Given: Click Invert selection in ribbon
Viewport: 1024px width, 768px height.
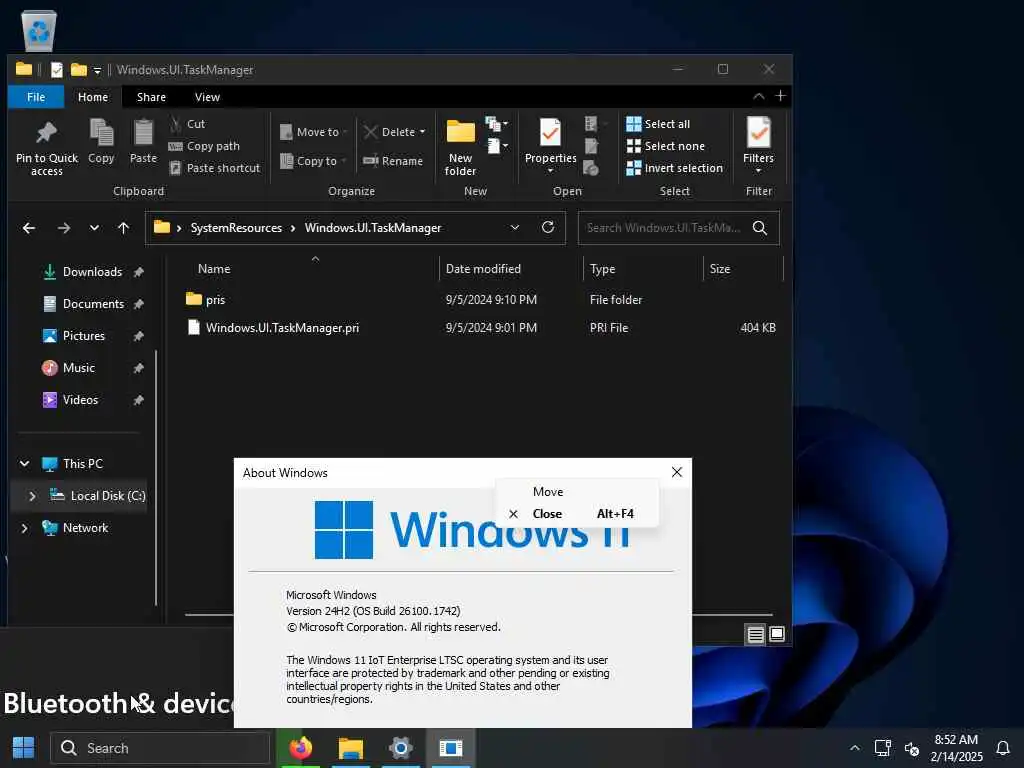Looking at the screenshot, I should click(675, 168).
